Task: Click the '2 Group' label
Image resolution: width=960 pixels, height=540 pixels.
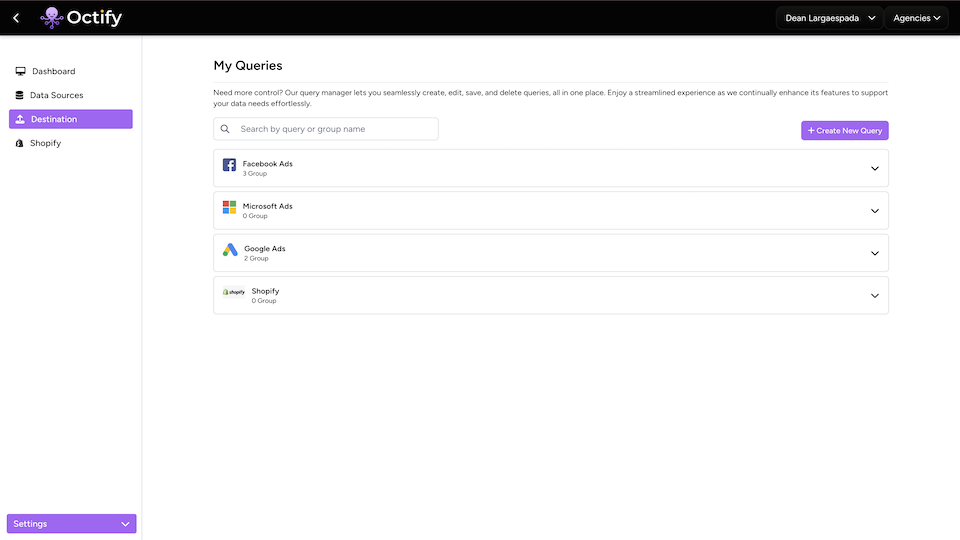Action: [x=257, y=258]
